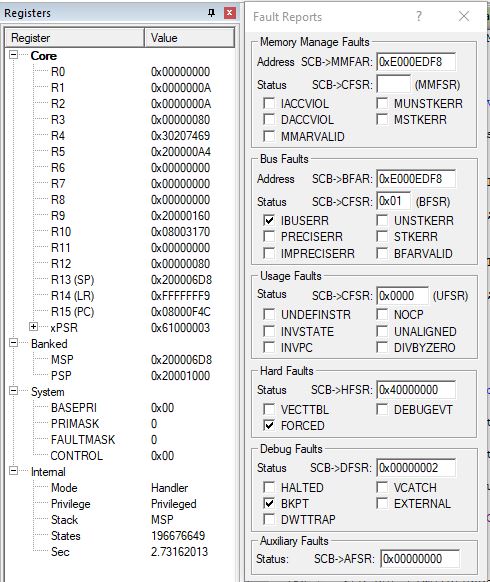Viewport: 490px width, 582px height.
Task: Click the SCB->BFAR address field
Action: [416, 179]
